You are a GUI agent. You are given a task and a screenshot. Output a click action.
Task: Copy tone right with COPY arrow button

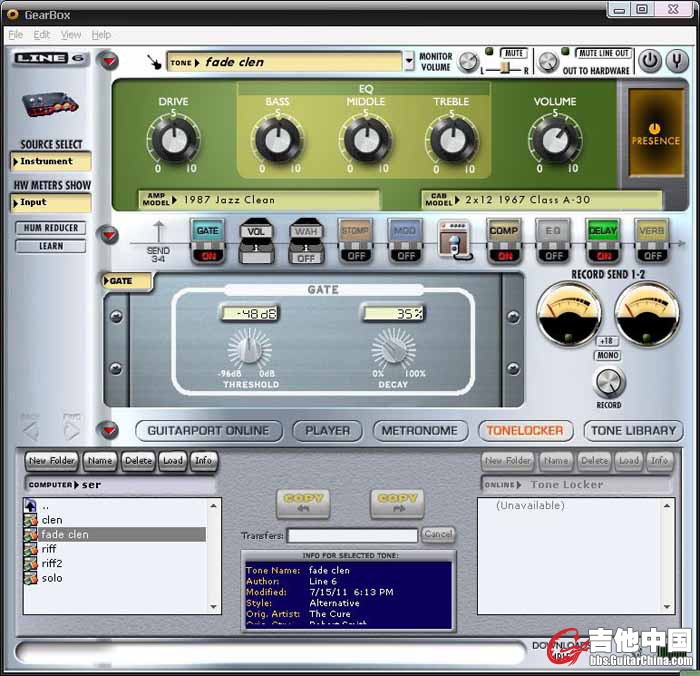tap(397, 503)
